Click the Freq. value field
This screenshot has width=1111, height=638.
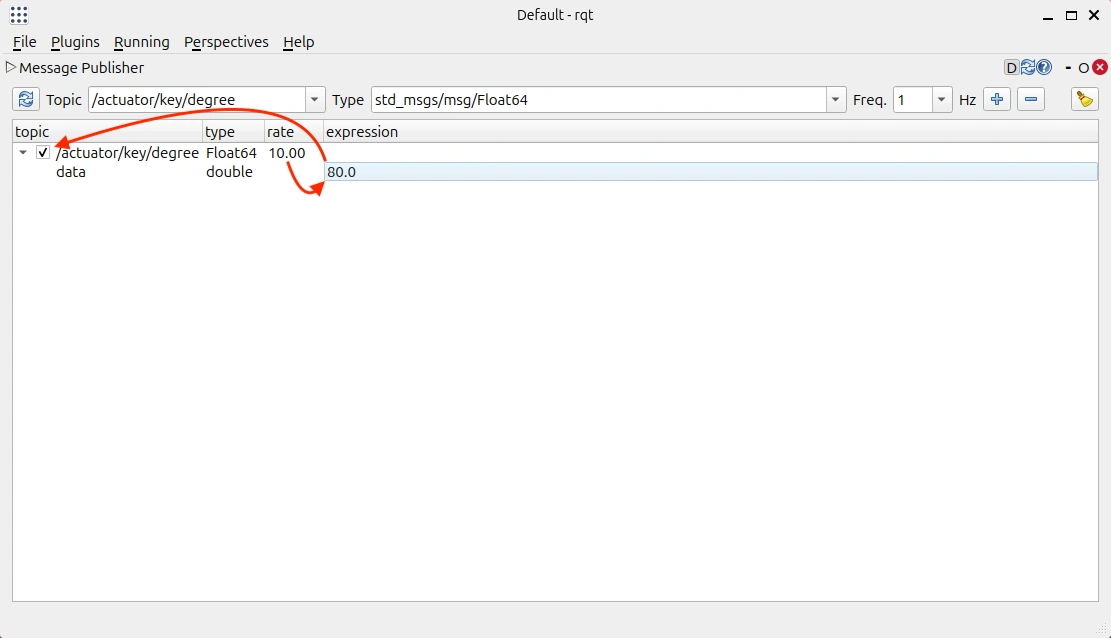(913, 100)
